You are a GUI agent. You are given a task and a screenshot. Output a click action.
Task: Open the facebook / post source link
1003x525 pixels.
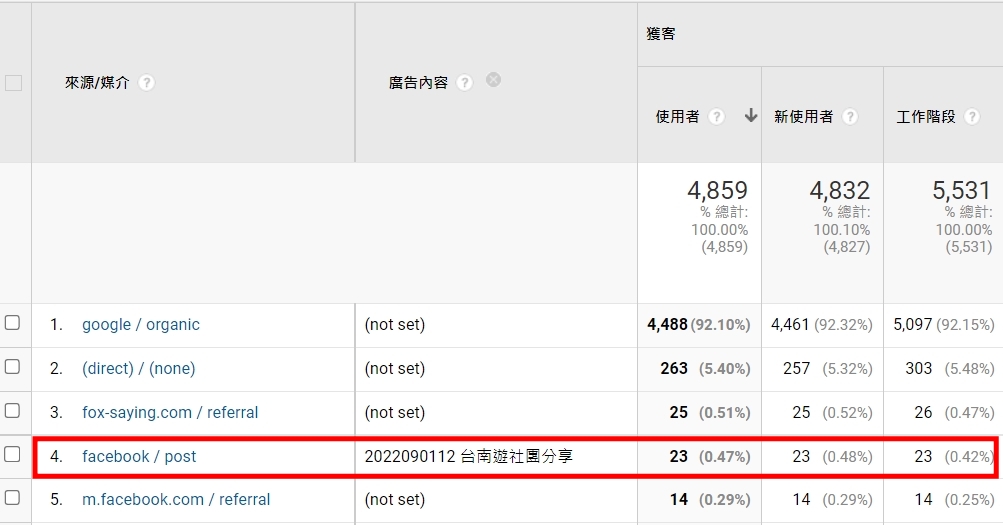(139, 457)
